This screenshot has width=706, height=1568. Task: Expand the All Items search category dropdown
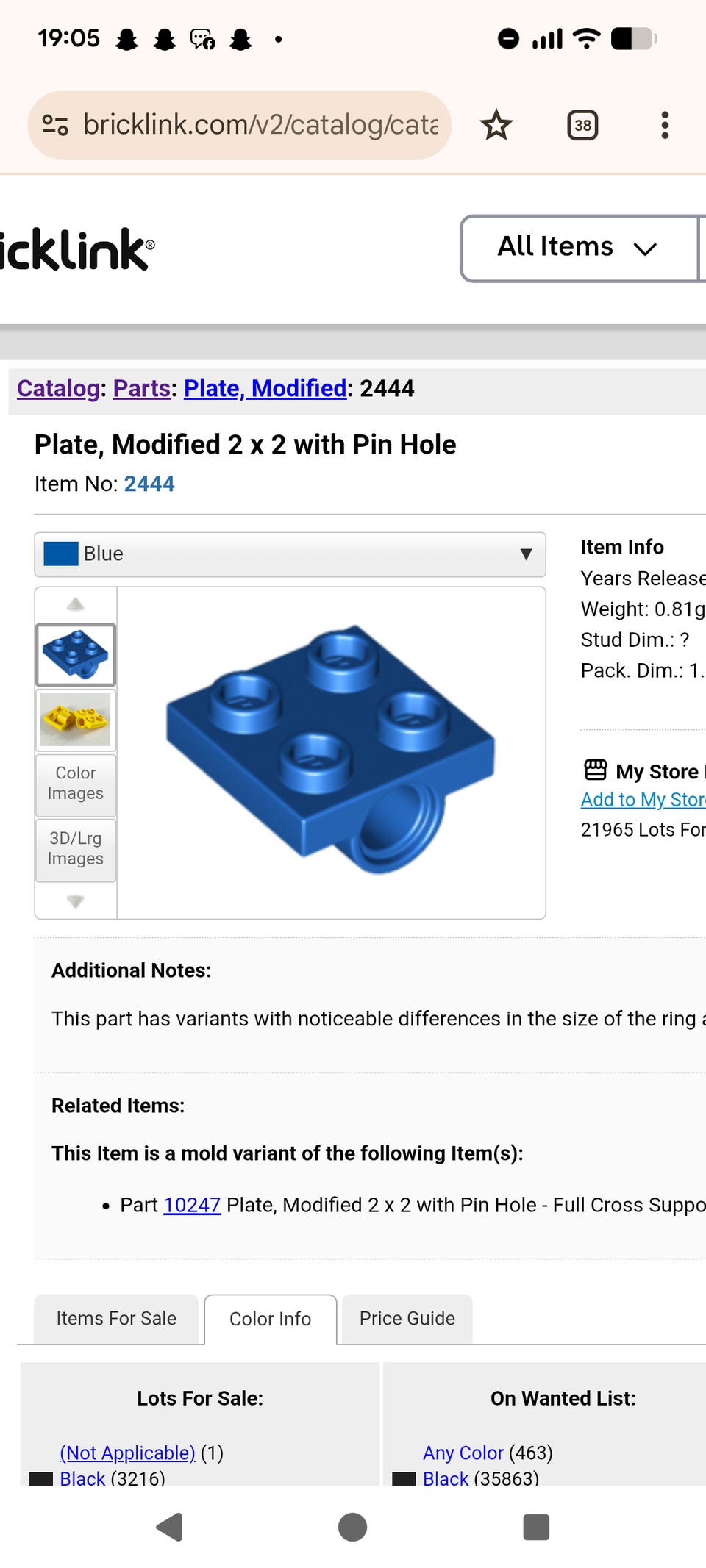click(579, 248)
